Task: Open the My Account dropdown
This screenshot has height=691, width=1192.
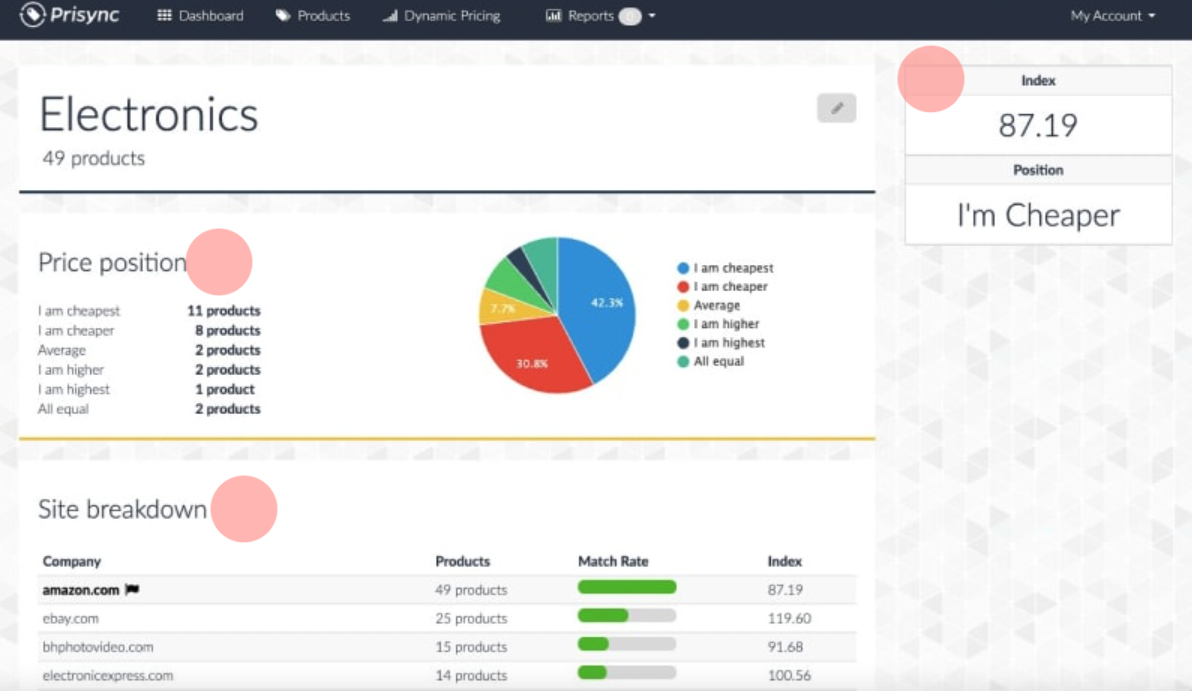Action: pyautogui.click(x=1112, y=16)
